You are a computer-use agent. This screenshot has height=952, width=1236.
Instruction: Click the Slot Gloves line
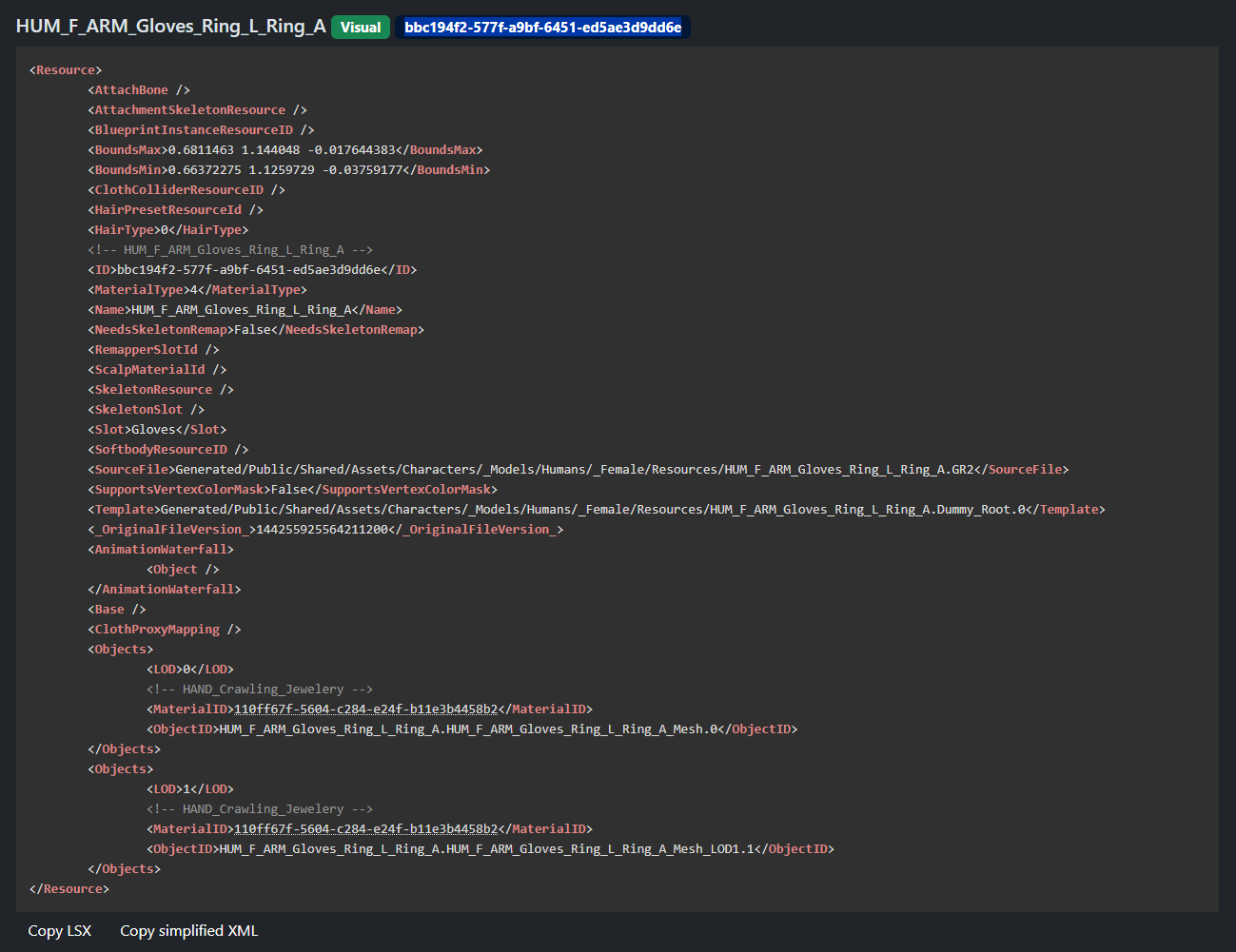point(157,429)
